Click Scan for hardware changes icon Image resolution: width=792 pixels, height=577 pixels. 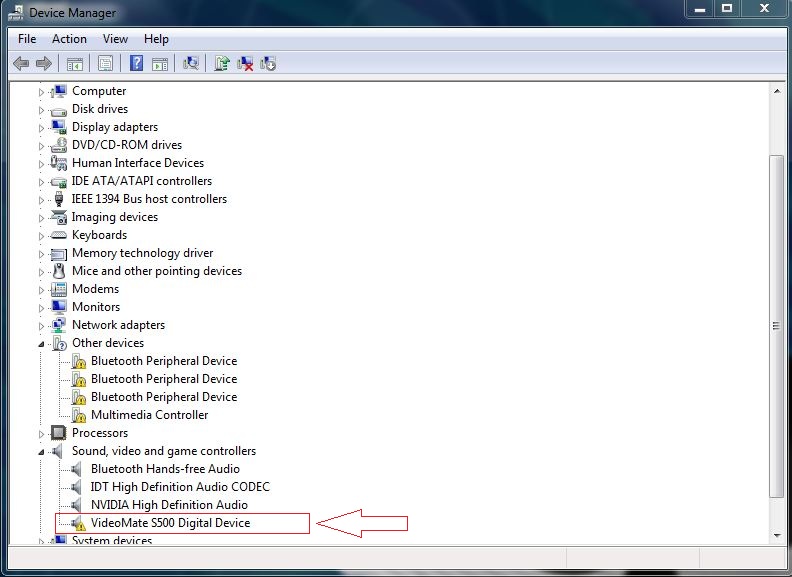coord(191,64)
